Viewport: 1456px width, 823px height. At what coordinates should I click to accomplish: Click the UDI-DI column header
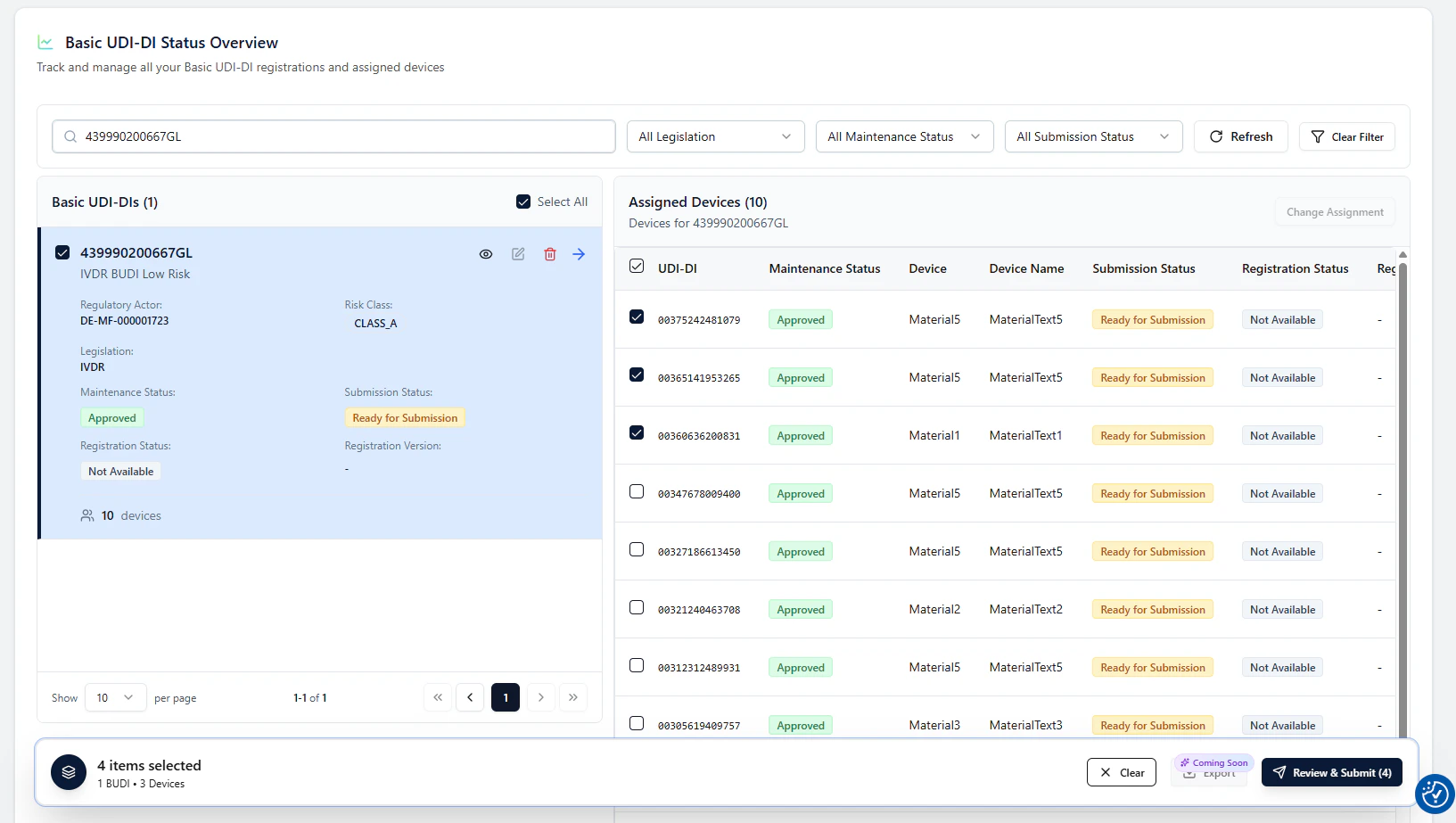coord(678,268)
